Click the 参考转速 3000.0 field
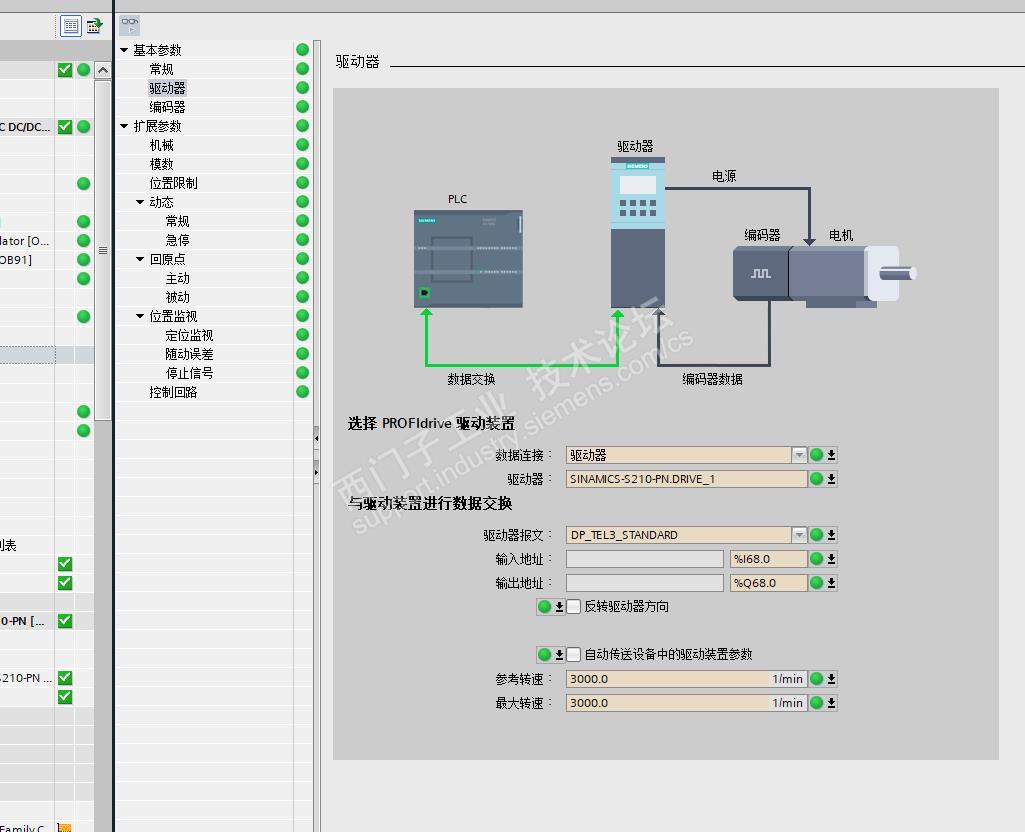The image size is (1025, 832). 686,679
